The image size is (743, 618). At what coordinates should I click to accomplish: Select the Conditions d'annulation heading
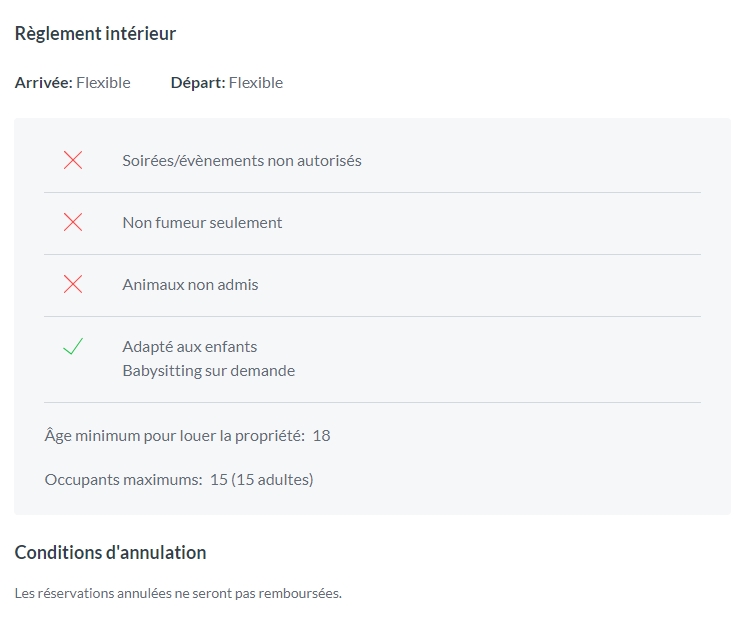tap(110, 553)
